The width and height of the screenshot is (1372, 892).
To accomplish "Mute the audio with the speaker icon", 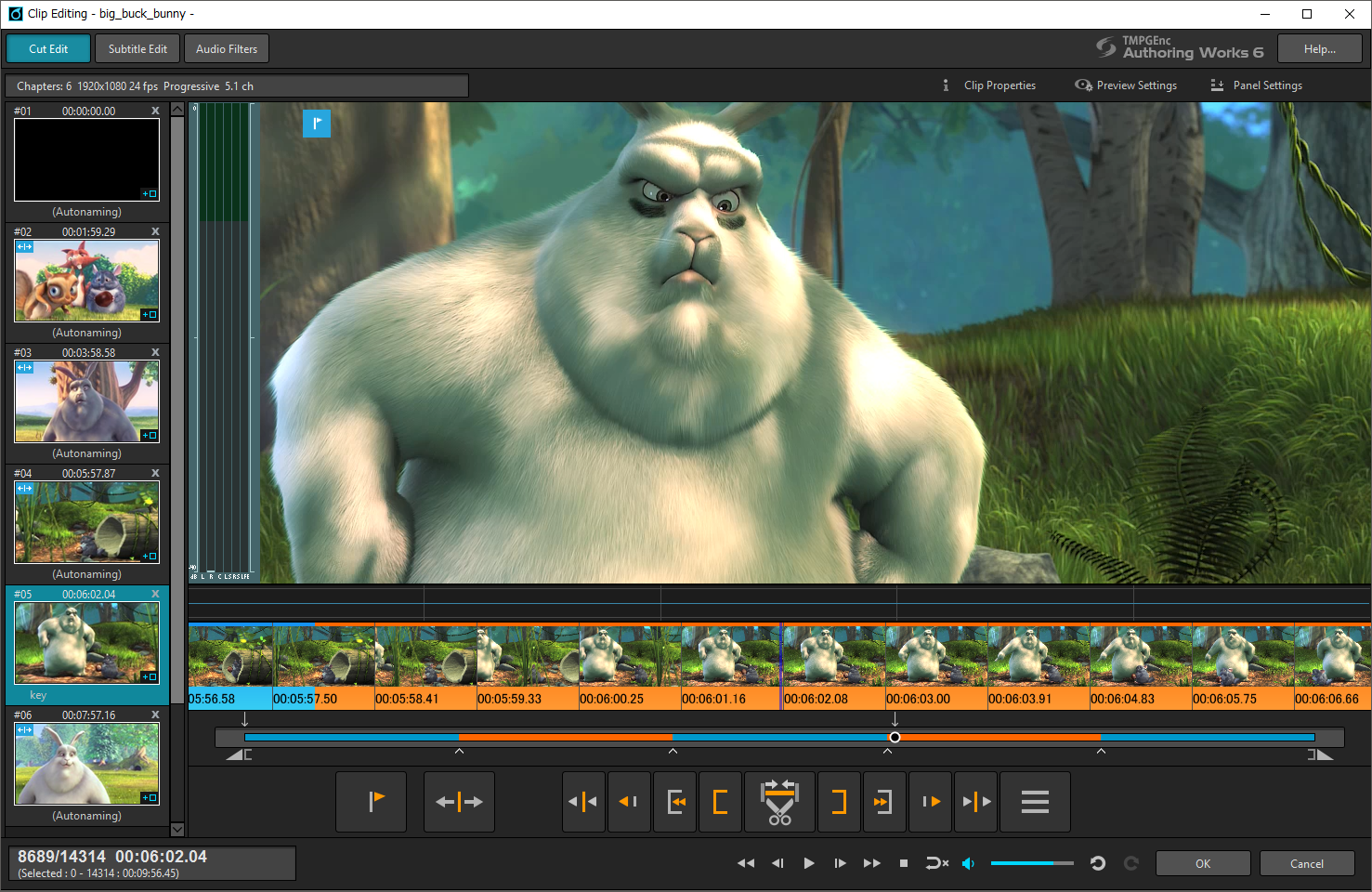I will 968,863.
